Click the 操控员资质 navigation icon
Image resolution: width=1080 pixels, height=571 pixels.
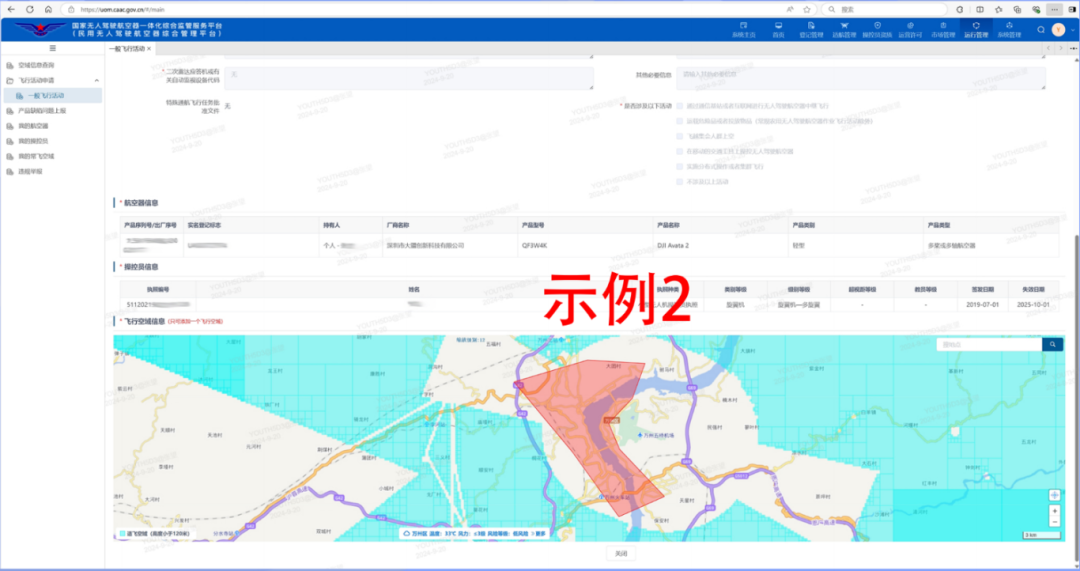pos(877,29)
